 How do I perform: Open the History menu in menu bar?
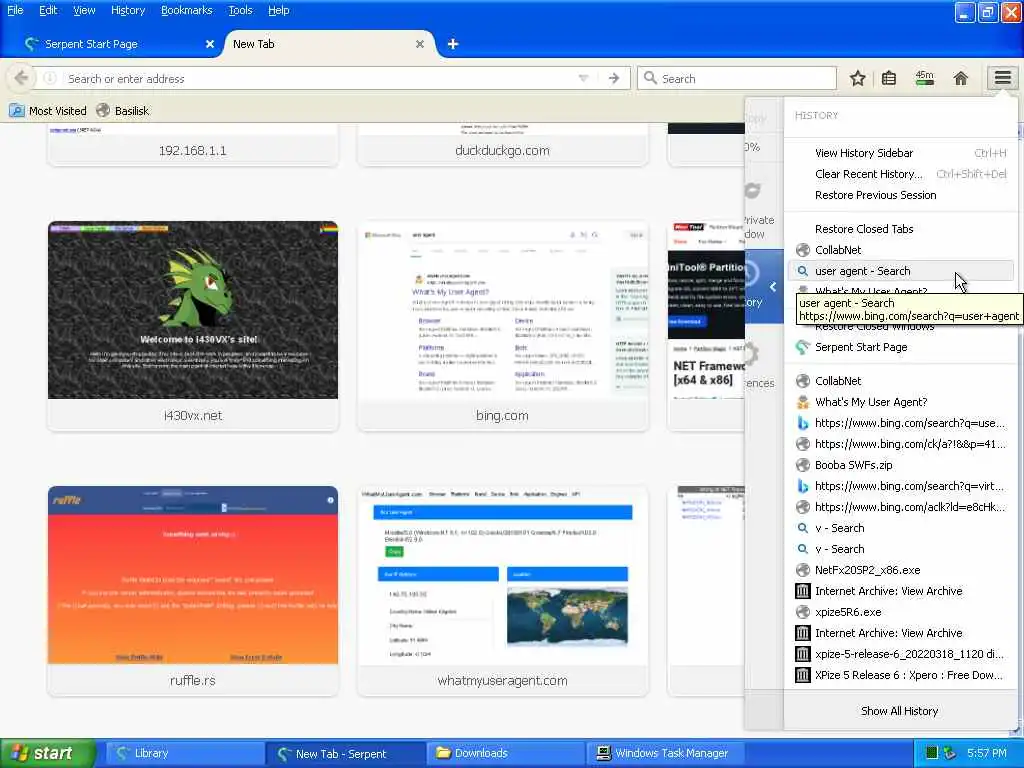128,10
